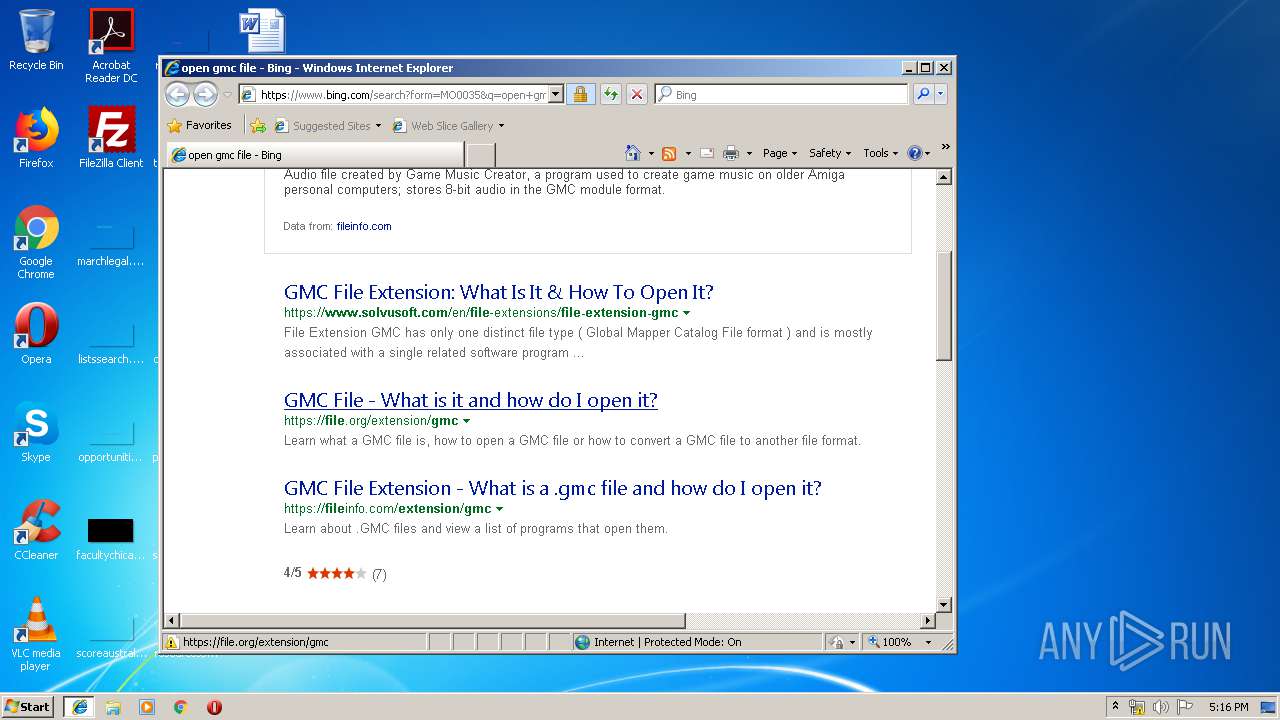The width and height of the screenshot is (1280, 720).
Task: Open fileinfo.com data source link
Action: click(x=364, y=226)
